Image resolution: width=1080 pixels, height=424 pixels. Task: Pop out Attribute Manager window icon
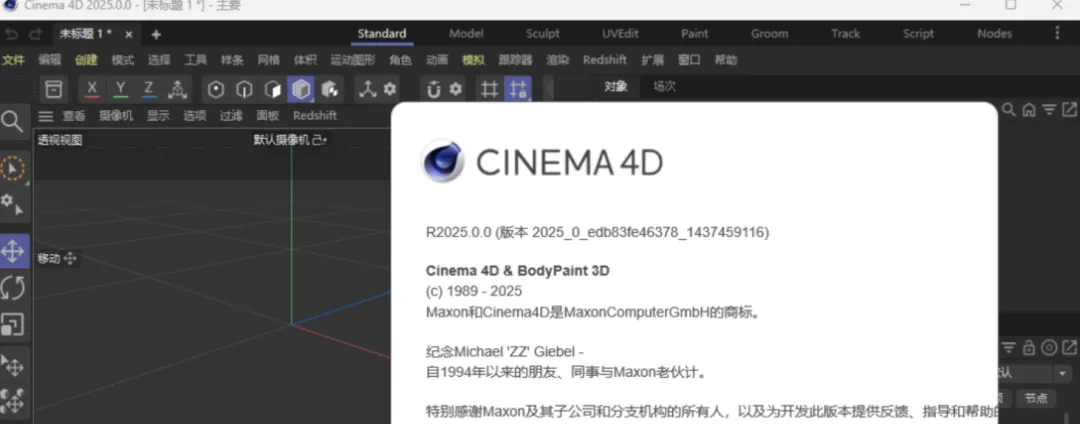click(x=1069, y=348)
